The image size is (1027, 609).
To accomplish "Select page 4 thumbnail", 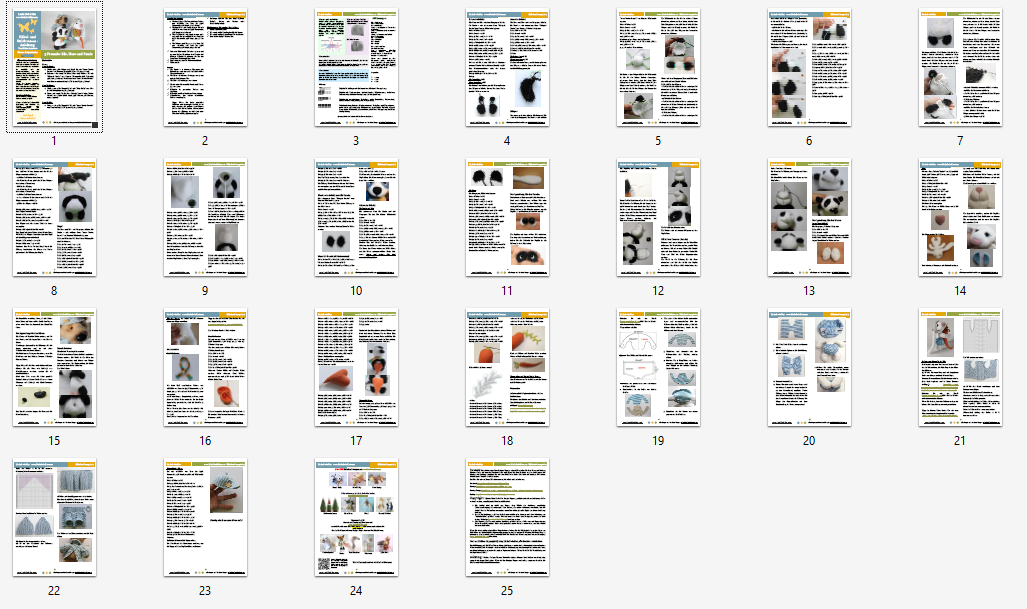I will (x=507, y=68).
